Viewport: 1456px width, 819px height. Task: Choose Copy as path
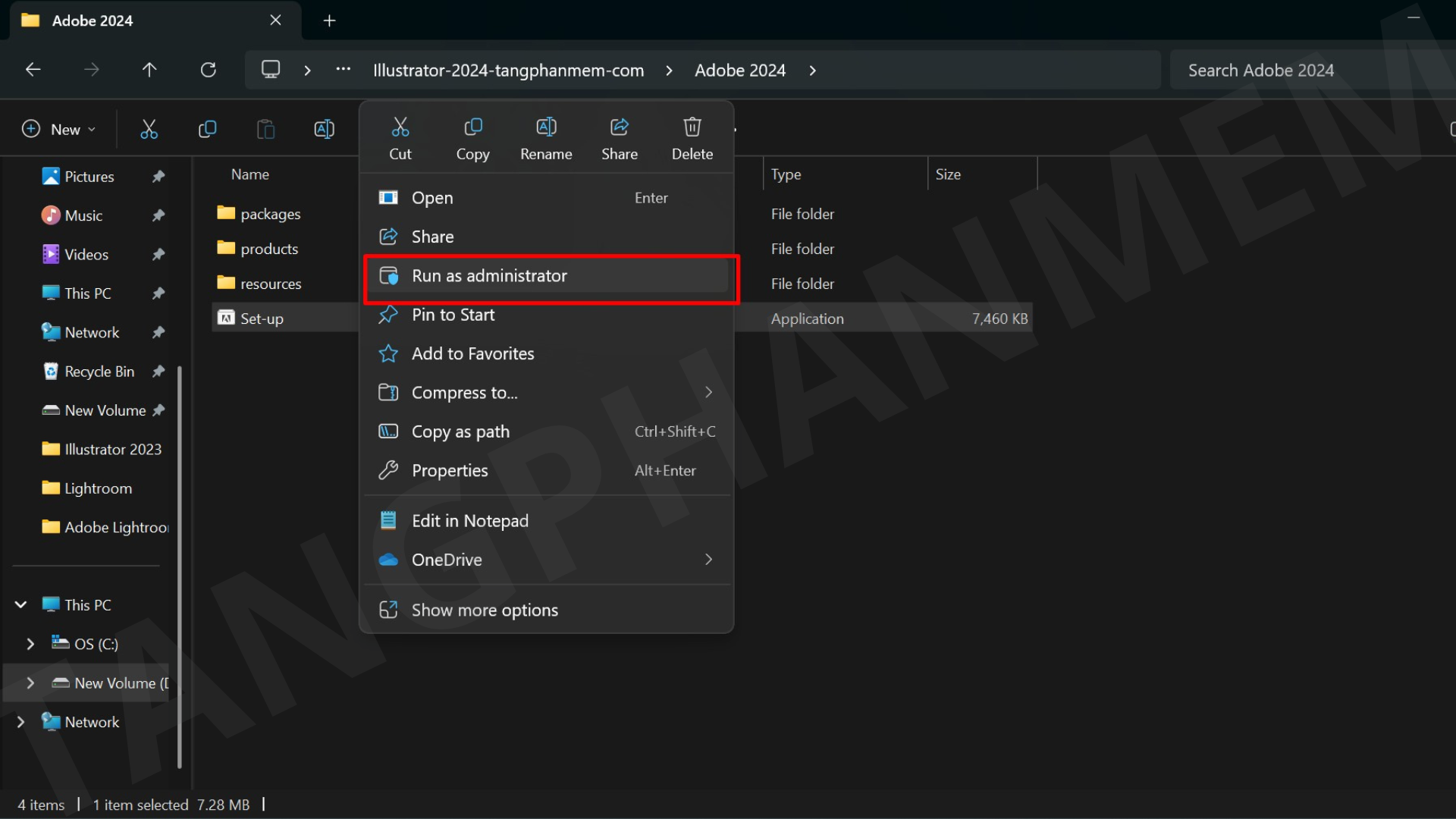point(546,431)
